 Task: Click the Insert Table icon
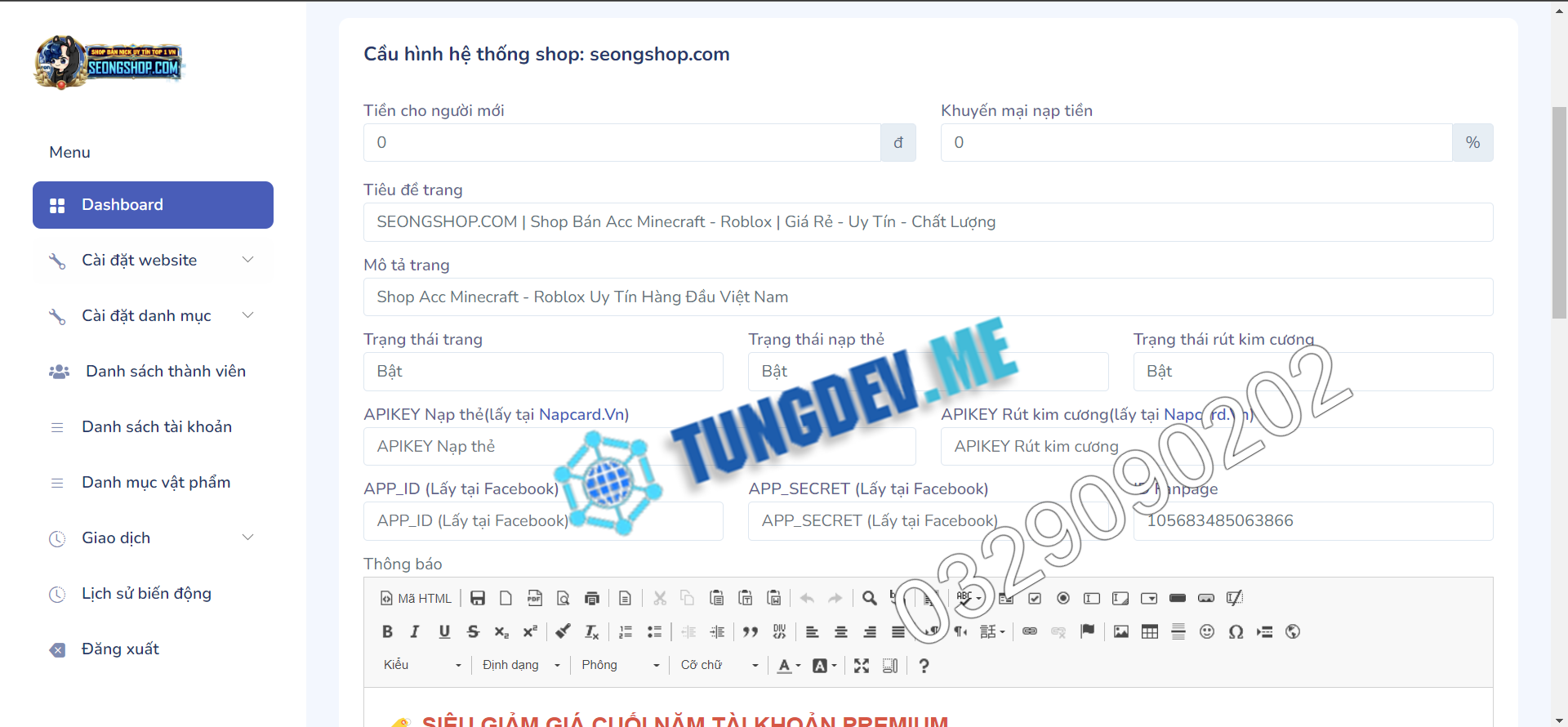(1150, 631)
